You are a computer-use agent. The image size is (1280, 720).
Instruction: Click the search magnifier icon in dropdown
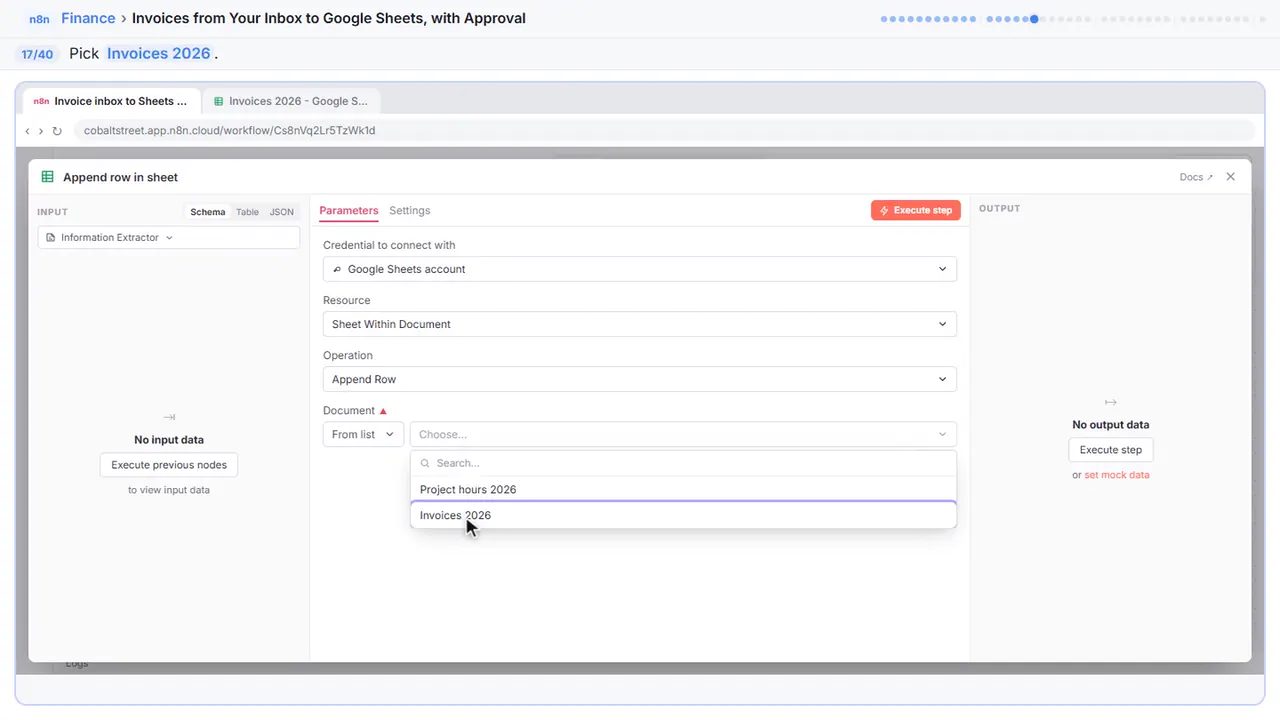click(x=425, y=463)
